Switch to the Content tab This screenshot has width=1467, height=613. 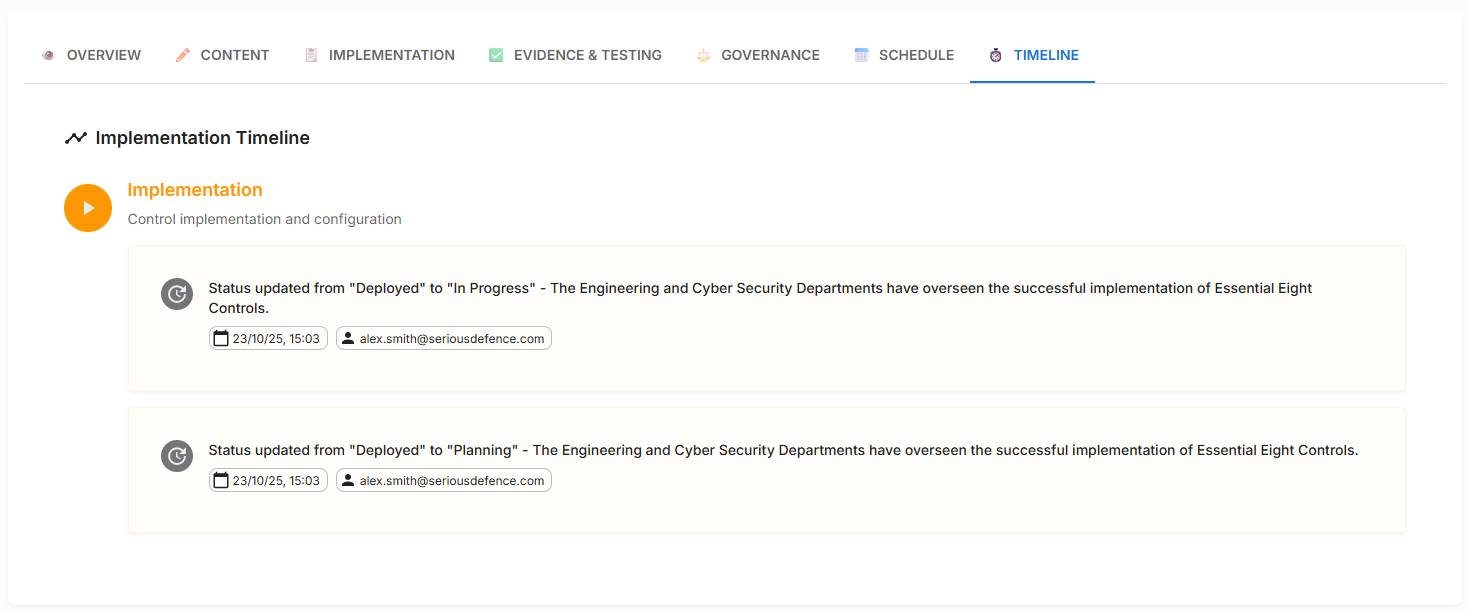tap(222, 55)
